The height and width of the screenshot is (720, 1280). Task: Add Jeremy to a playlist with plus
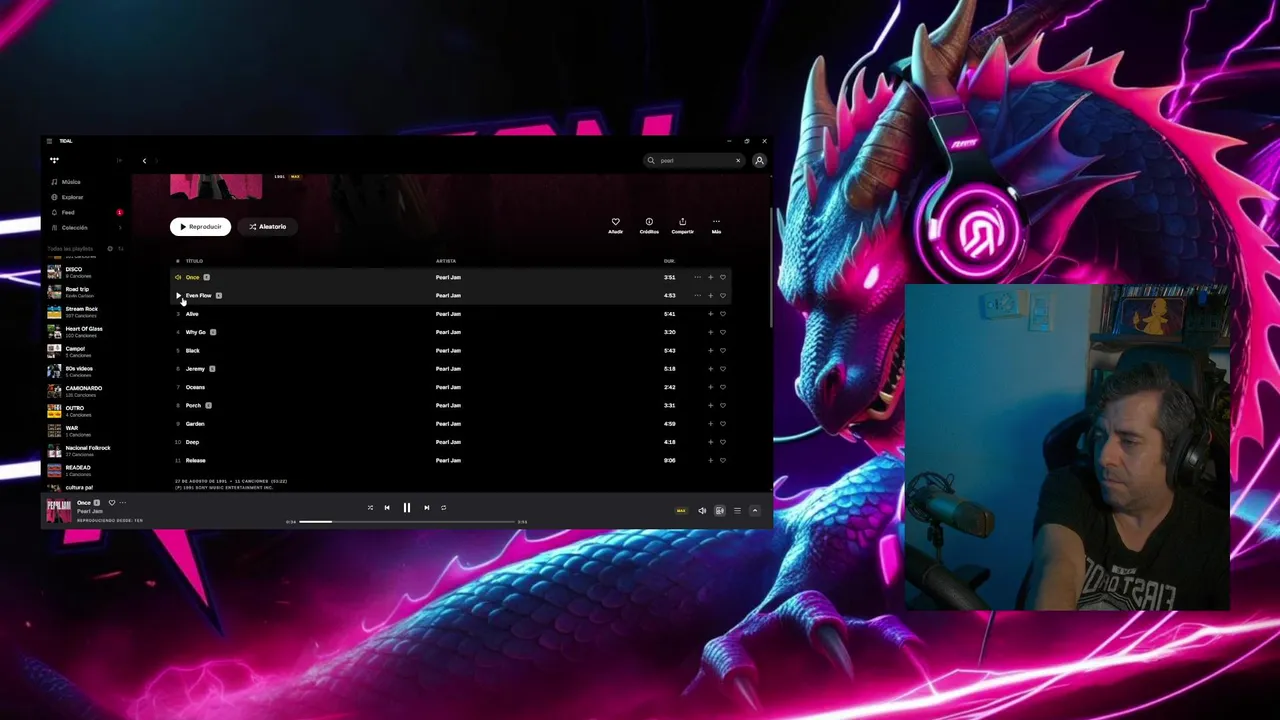710,369
